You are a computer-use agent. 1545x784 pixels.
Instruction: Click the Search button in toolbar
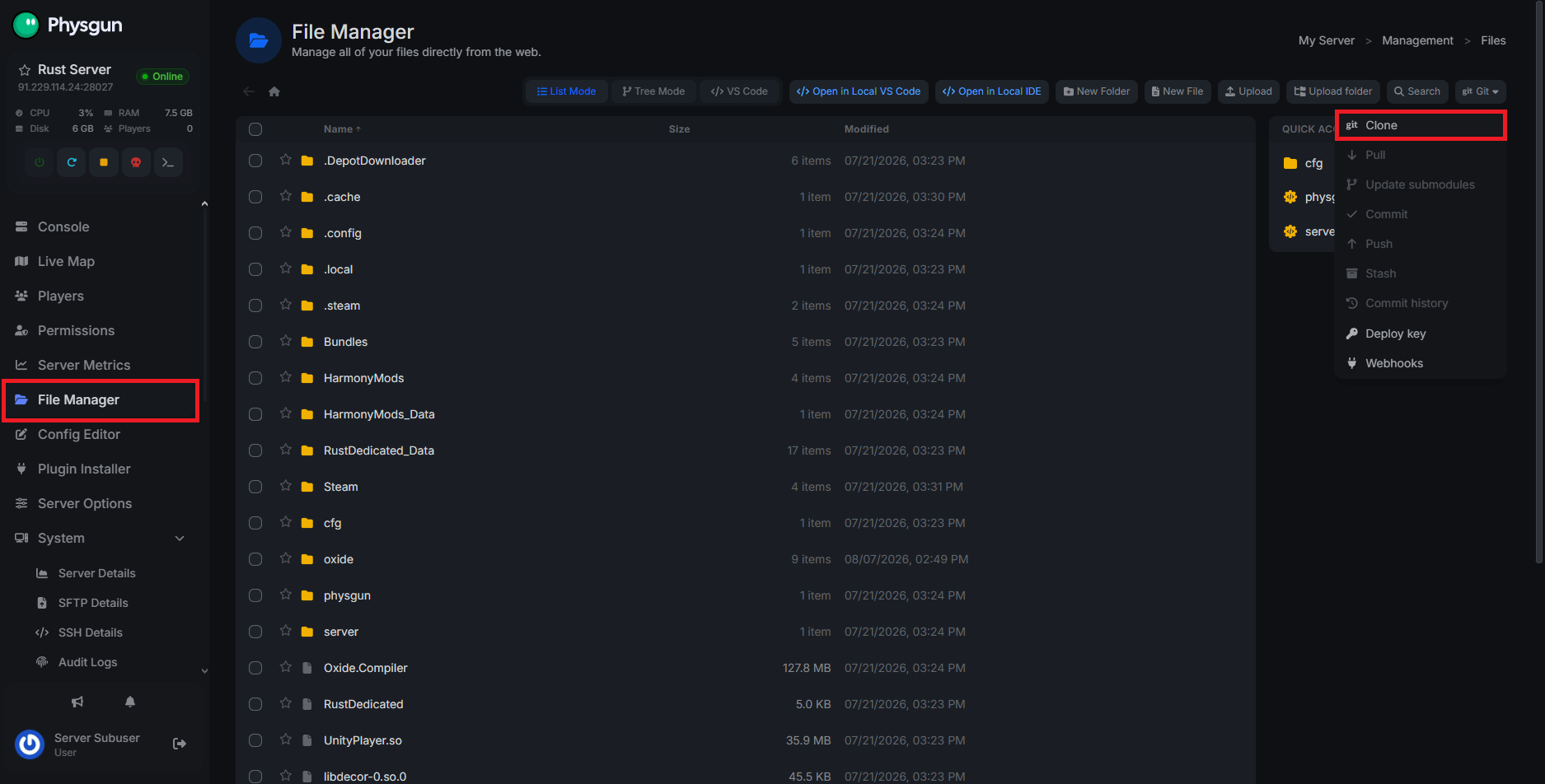click(1417, 91)
